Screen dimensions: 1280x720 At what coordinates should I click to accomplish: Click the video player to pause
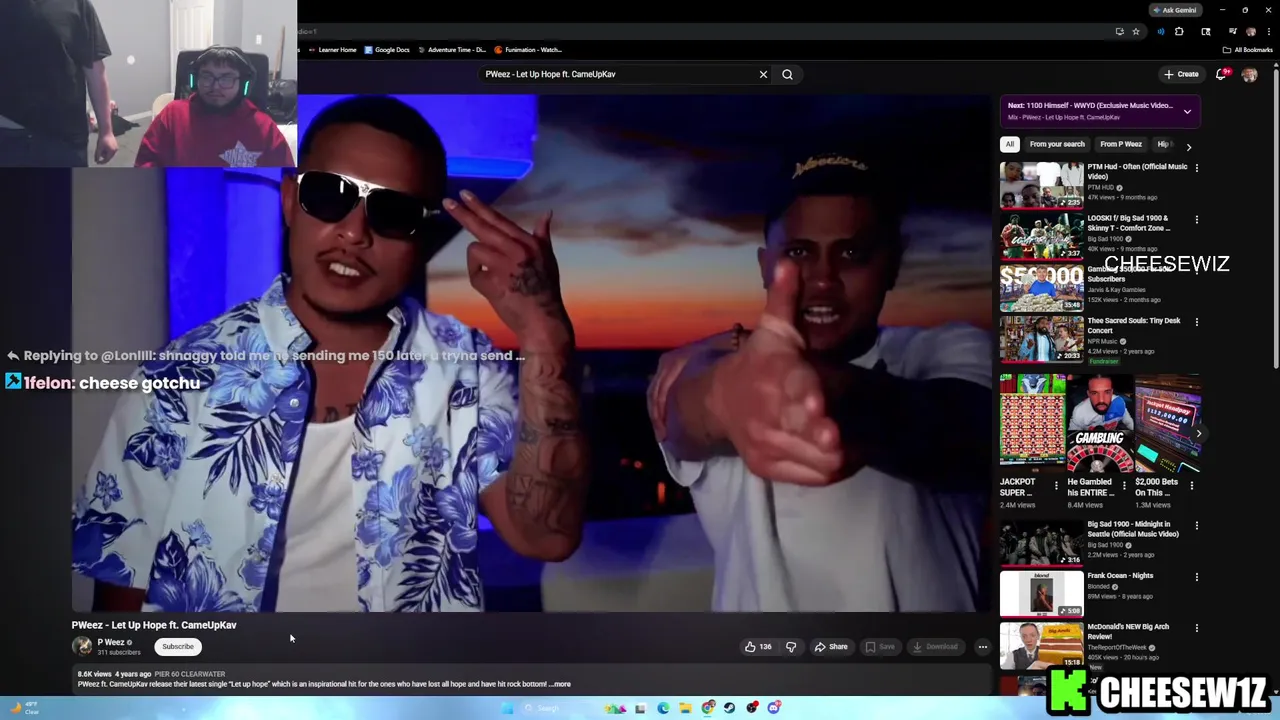530,353
